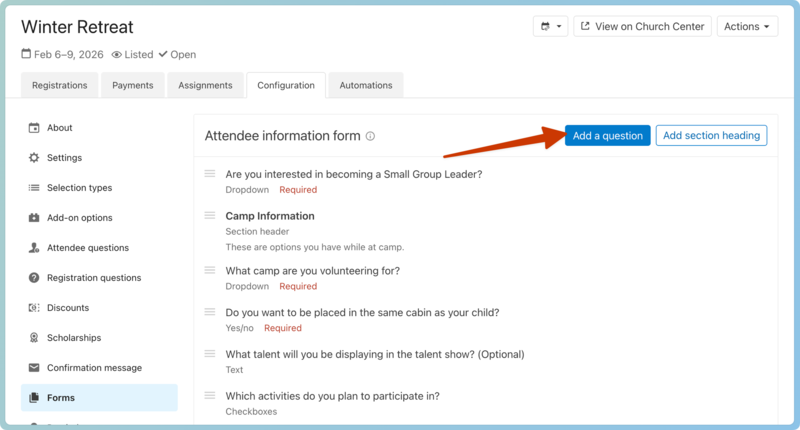Click the Registration questions help icon
800x430 pixels.
tap(34, 278)
